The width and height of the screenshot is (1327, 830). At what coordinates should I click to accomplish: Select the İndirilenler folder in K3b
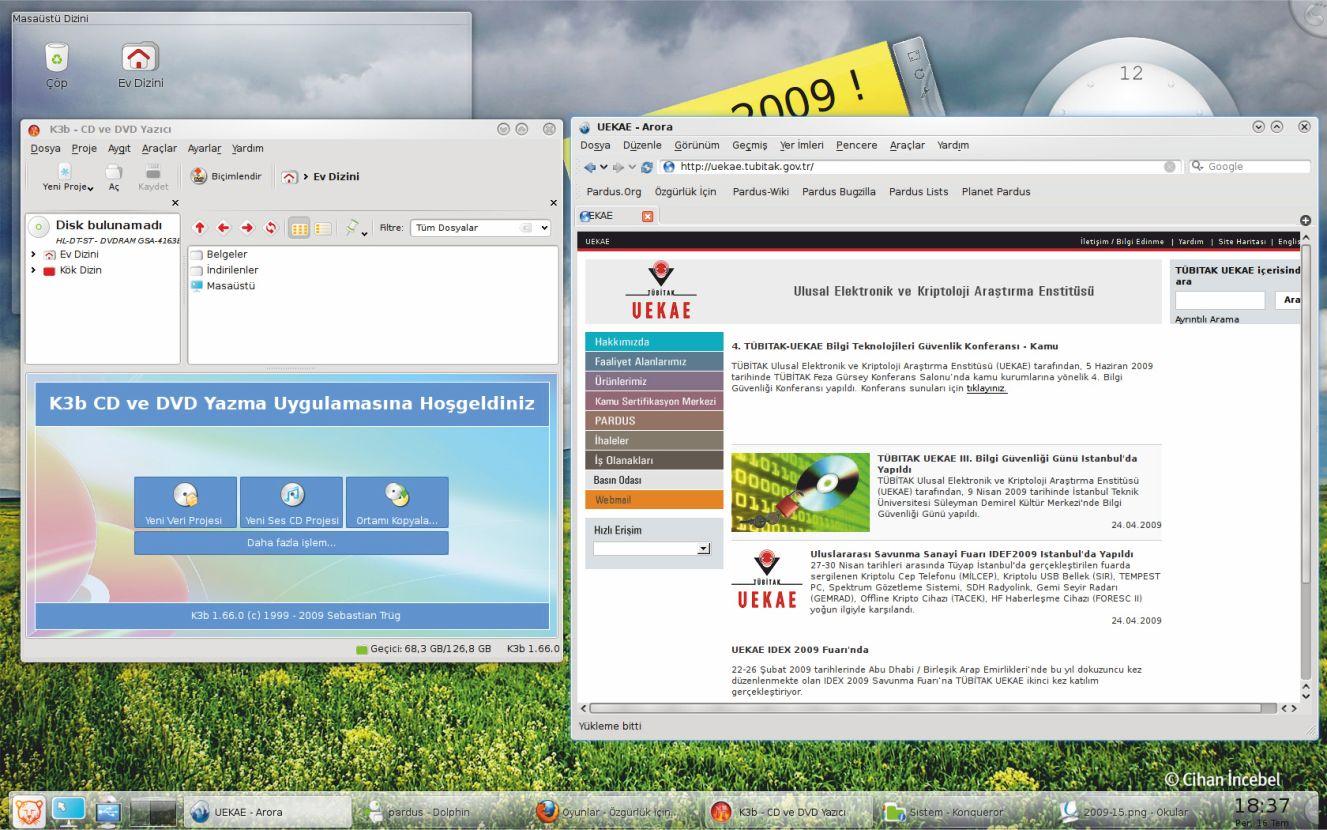224,270
